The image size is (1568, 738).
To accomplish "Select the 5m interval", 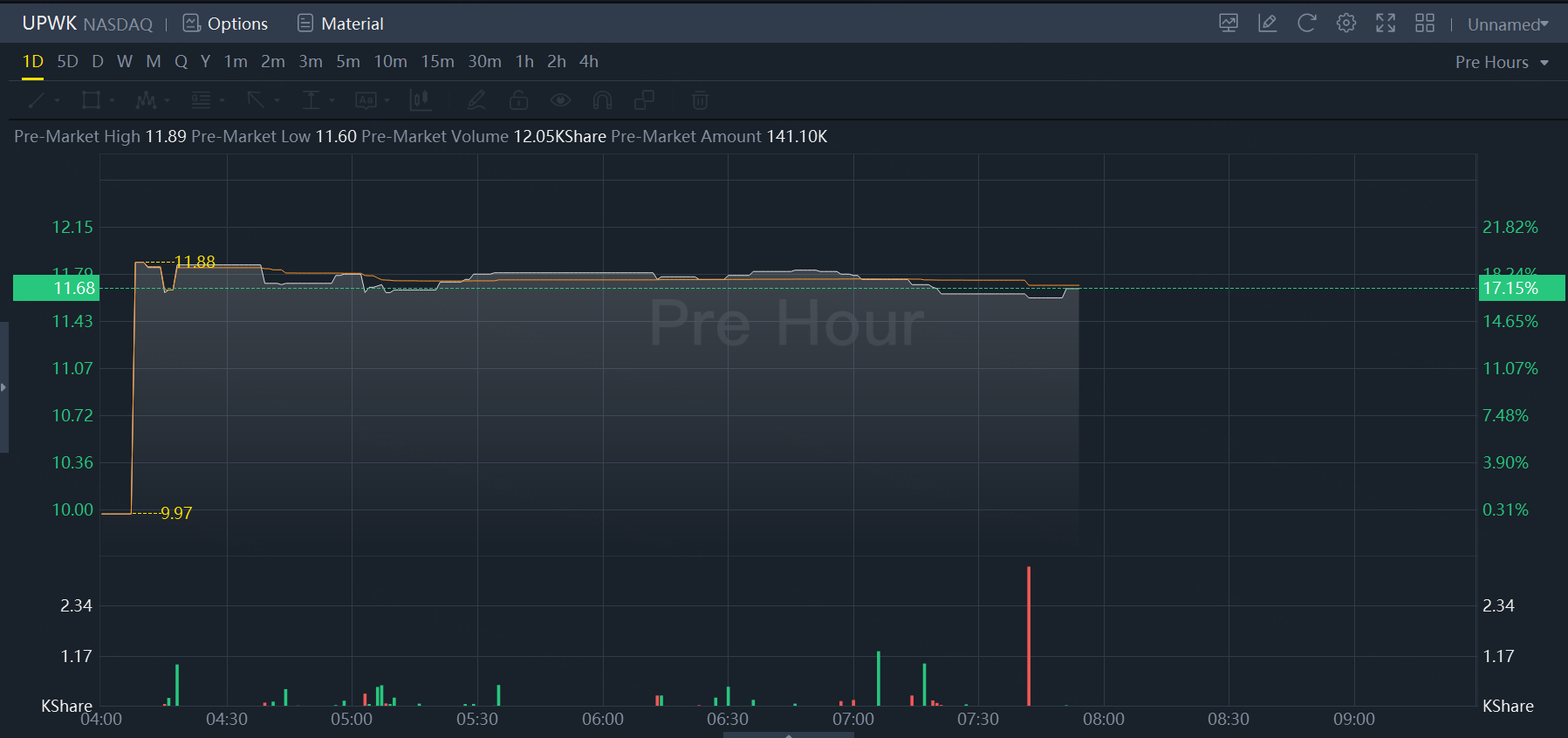I will pyautogui.click(x=348, y=62).
